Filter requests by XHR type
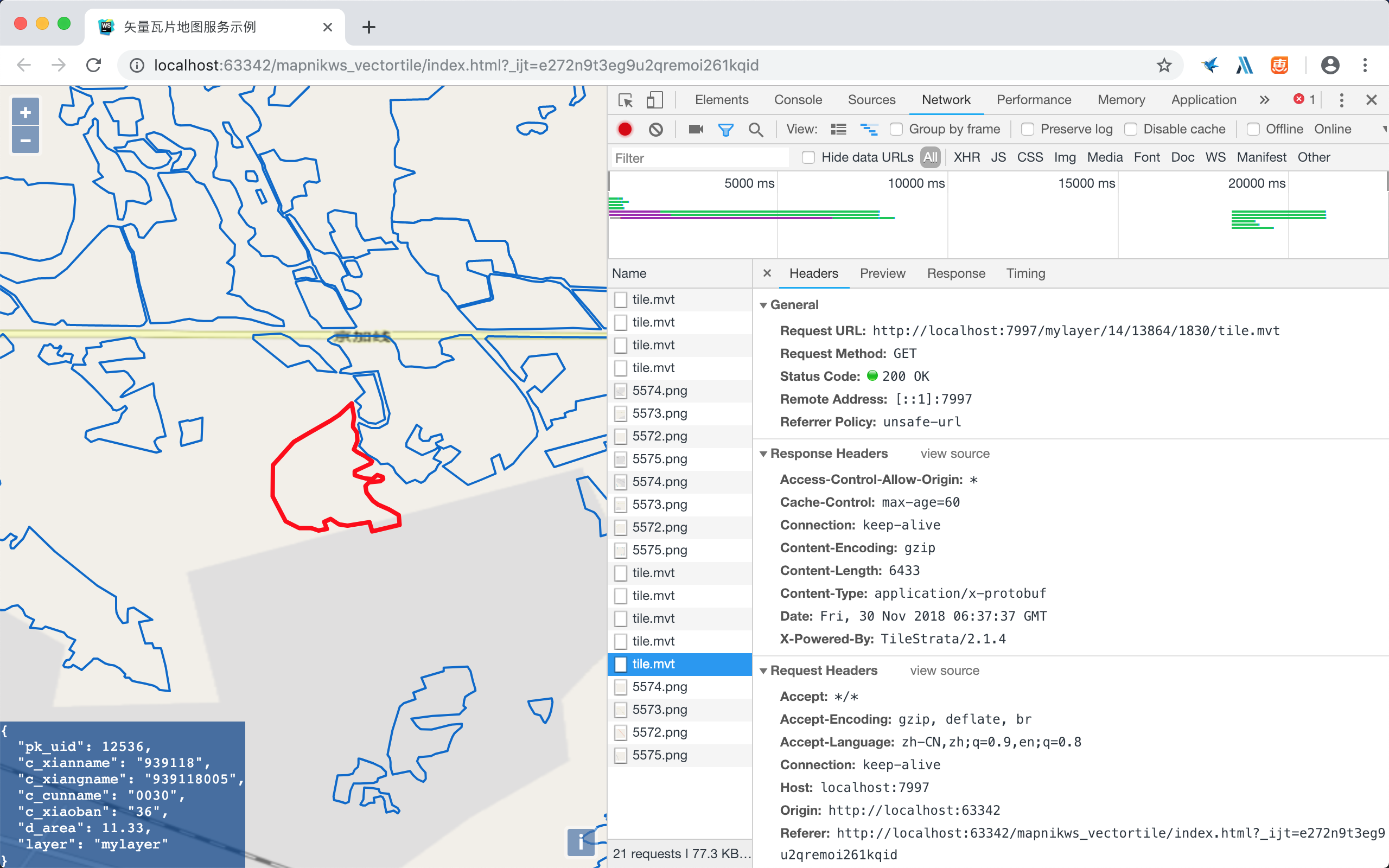 [966, 157]
